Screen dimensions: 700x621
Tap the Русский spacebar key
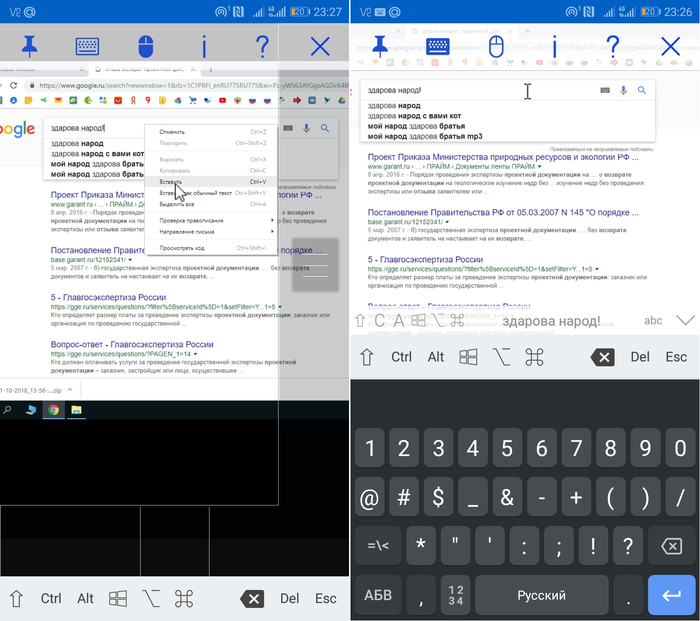coord(542,595)
